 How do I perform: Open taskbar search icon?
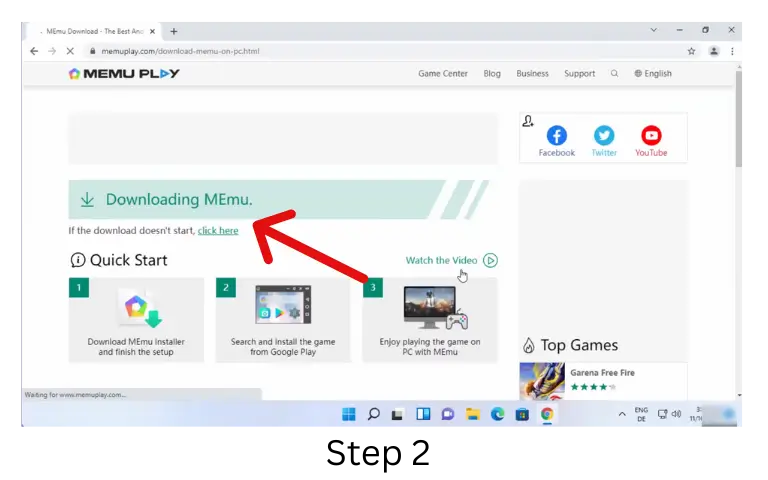click(373, 414)
